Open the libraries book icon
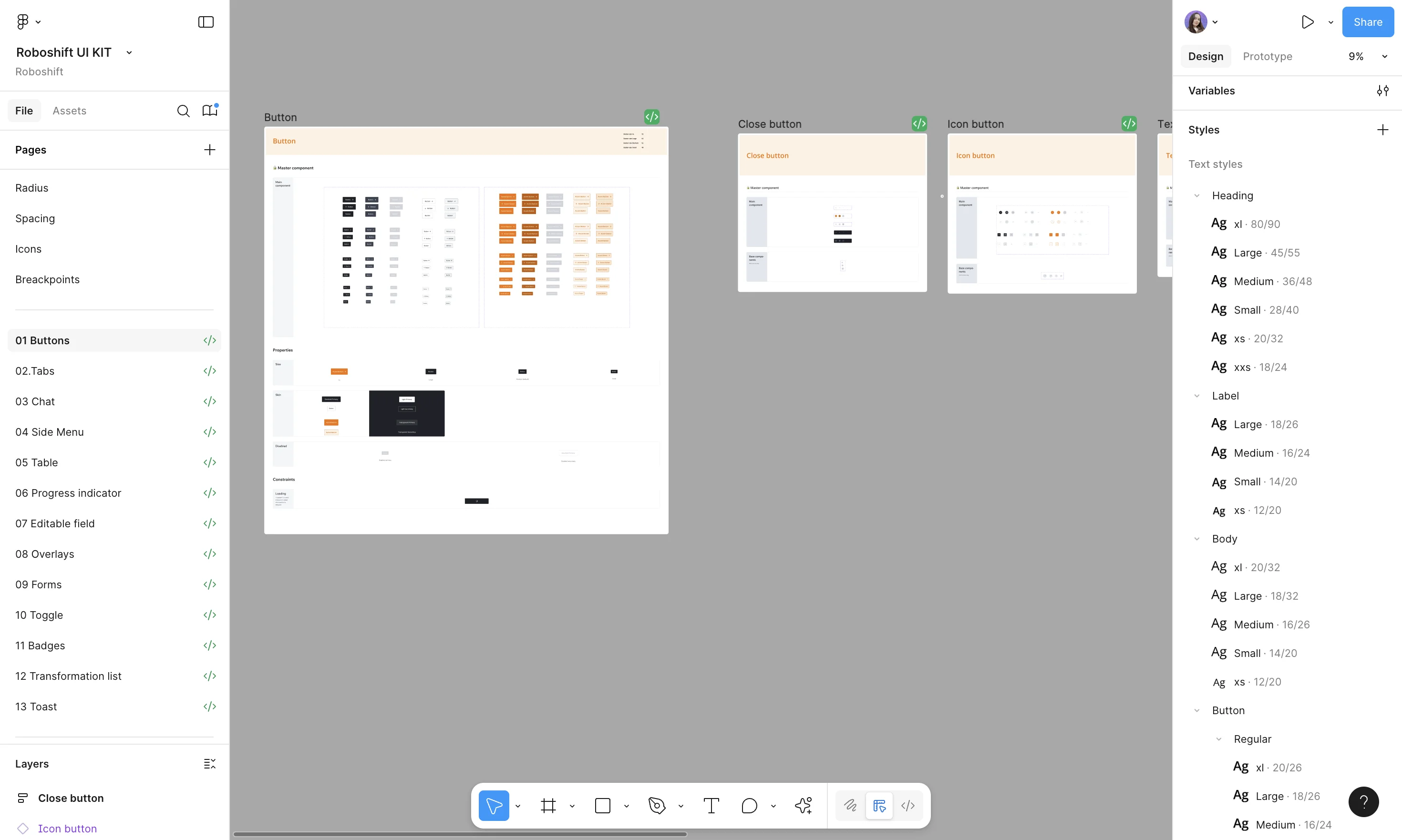 pos(209,111)
